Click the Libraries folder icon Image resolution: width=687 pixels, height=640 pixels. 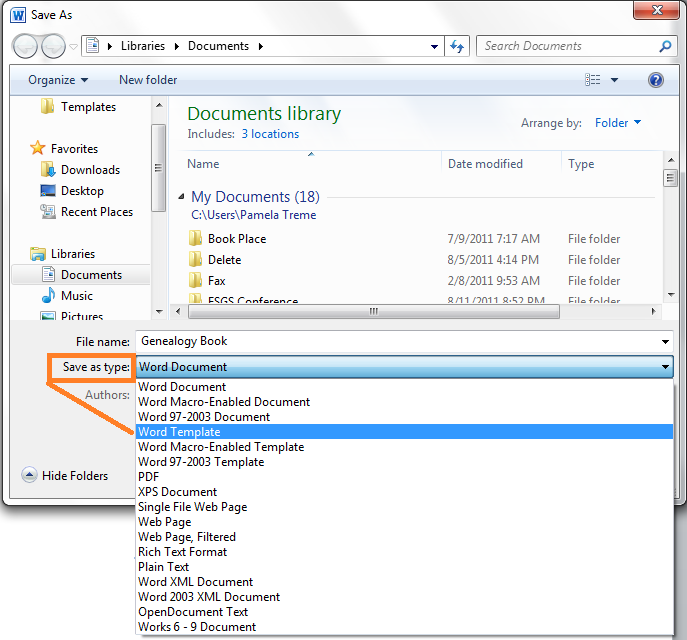(38, 254)
